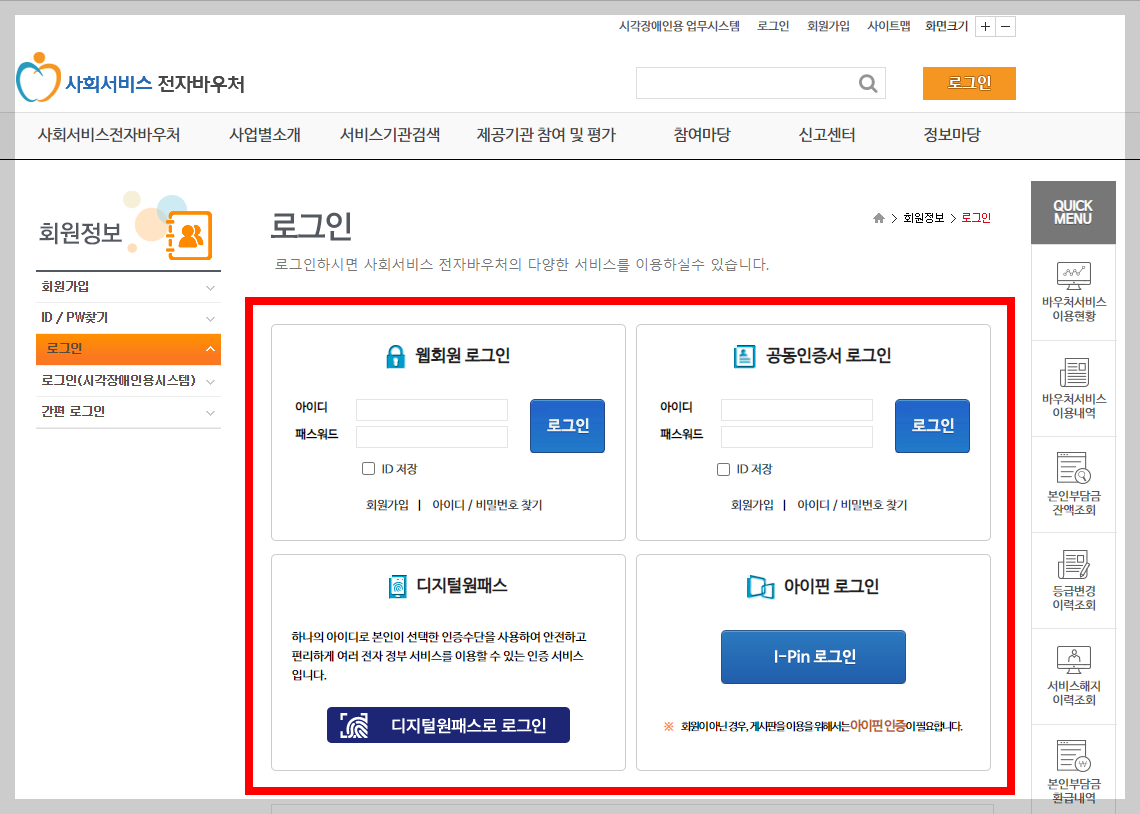Open the 정보마당 navigation menu
Image resolution: width=1140 pixels, height=814 pixels.
tap(951, 136)
